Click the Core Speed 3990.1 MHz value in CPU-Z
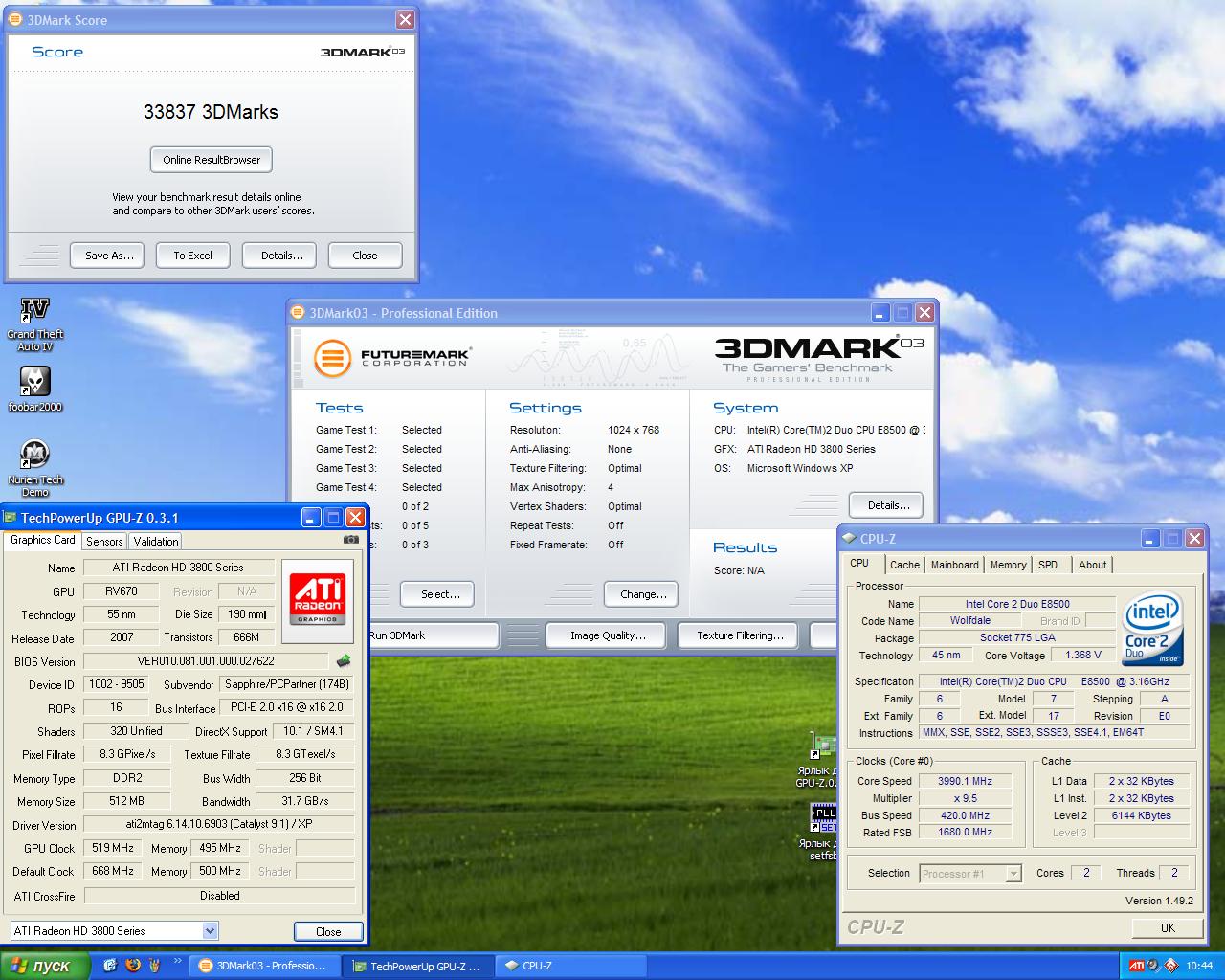Screen dimensions: 1225x980 965,781
